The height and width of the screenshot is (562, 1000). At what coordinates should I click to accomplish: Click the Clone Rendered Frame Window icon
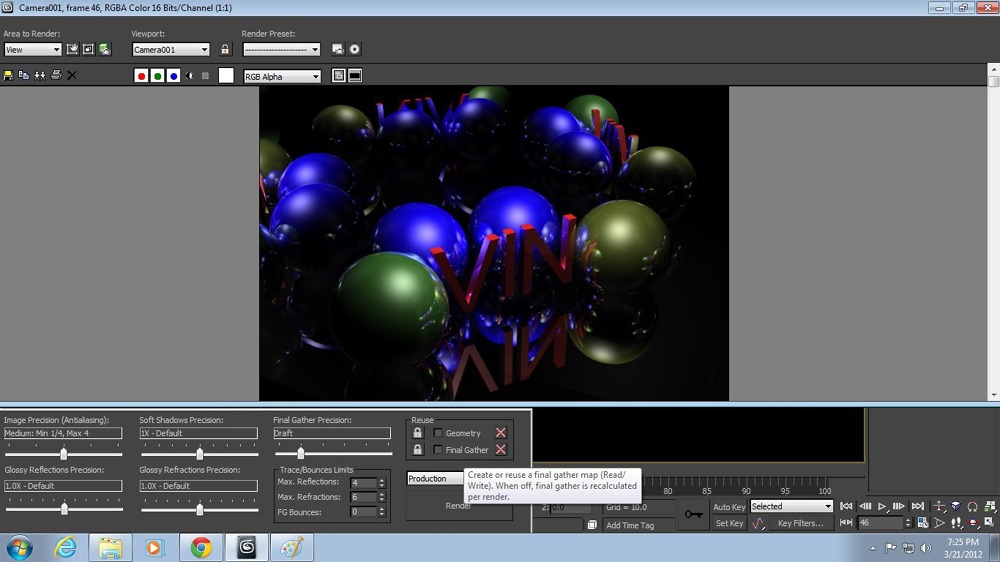pos(40,76)
